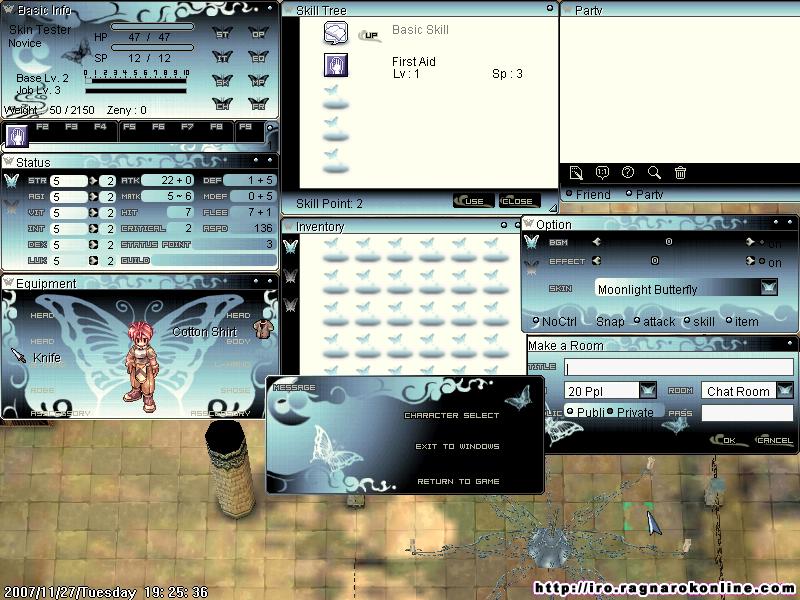The width and height of the screenshot is (800, 600).
Task: Toggle the attack snap option
Action: [x=637, y=321]
